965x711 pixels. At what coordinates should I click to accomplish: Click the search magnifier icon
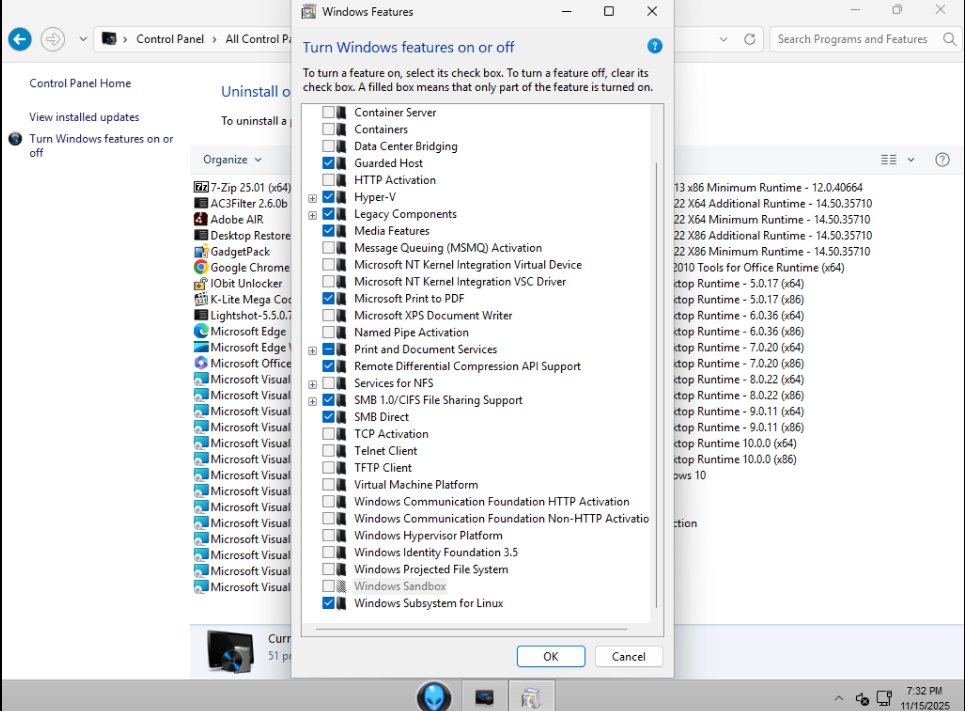point(949,39)
